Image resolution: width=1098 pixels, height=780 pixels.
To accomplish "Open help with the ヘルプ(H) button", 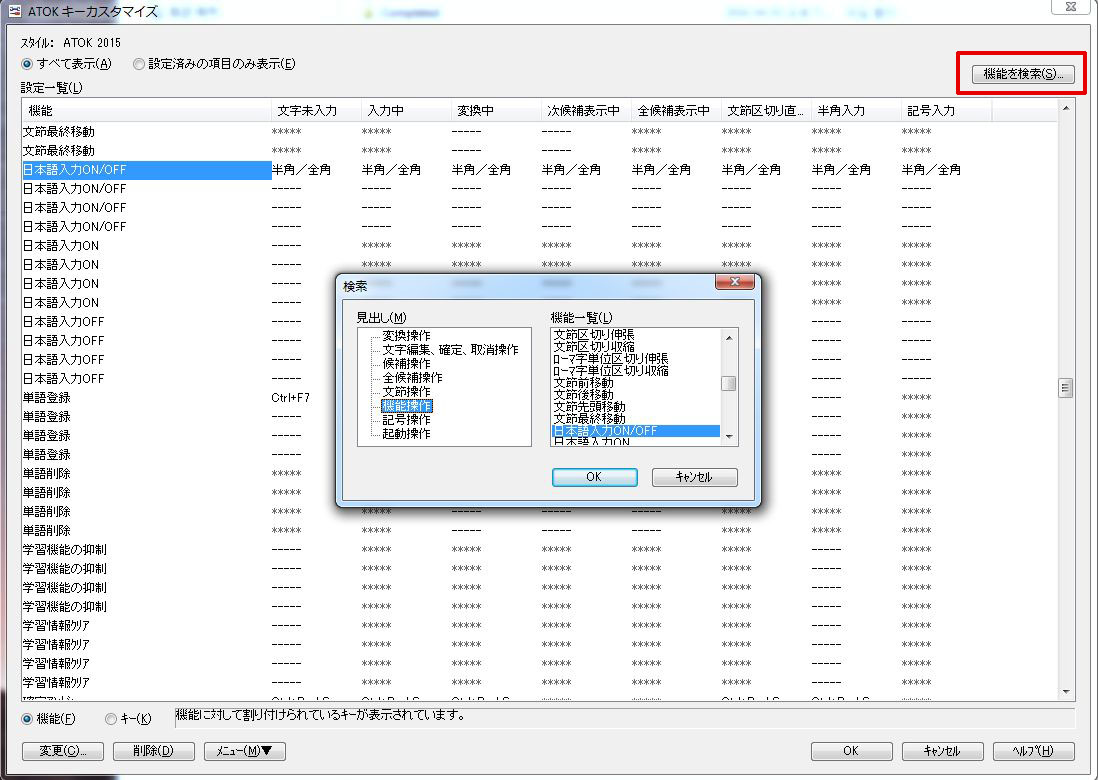I will coord(1034,751).
